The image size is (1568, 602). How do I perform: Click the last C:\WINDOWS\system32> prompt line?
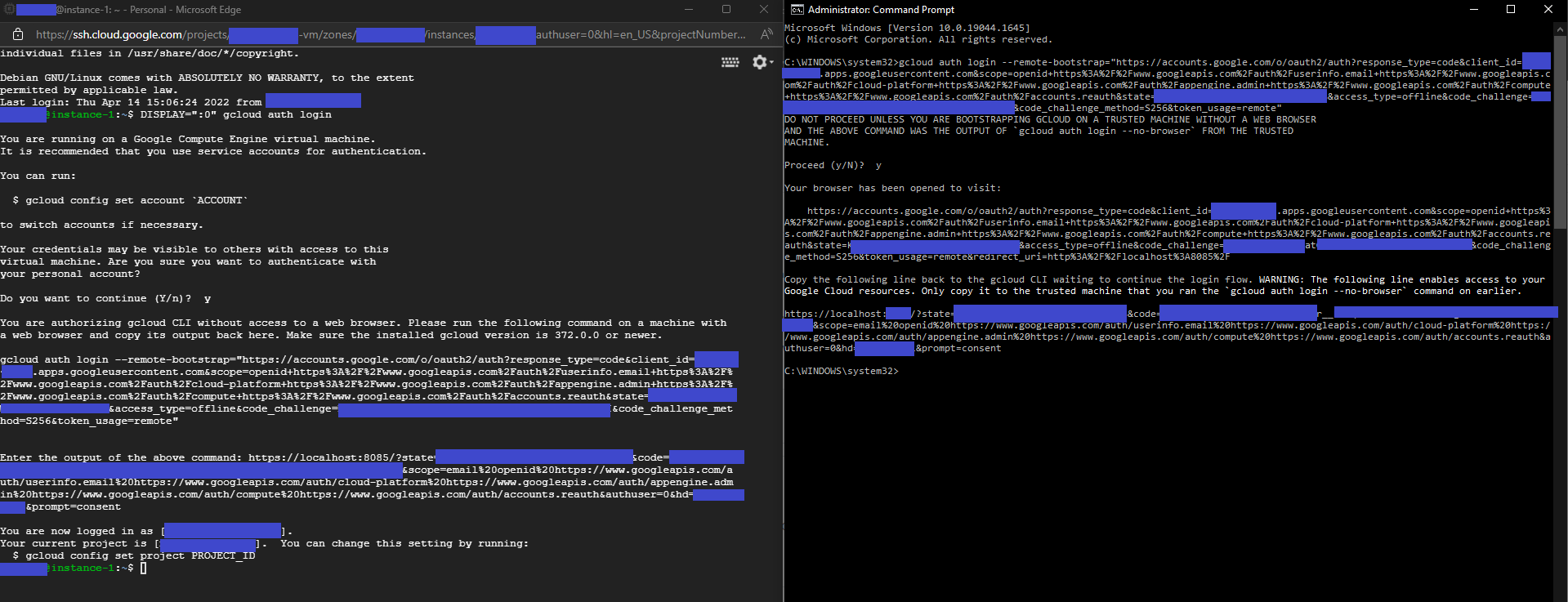click(x=841, y=372)
